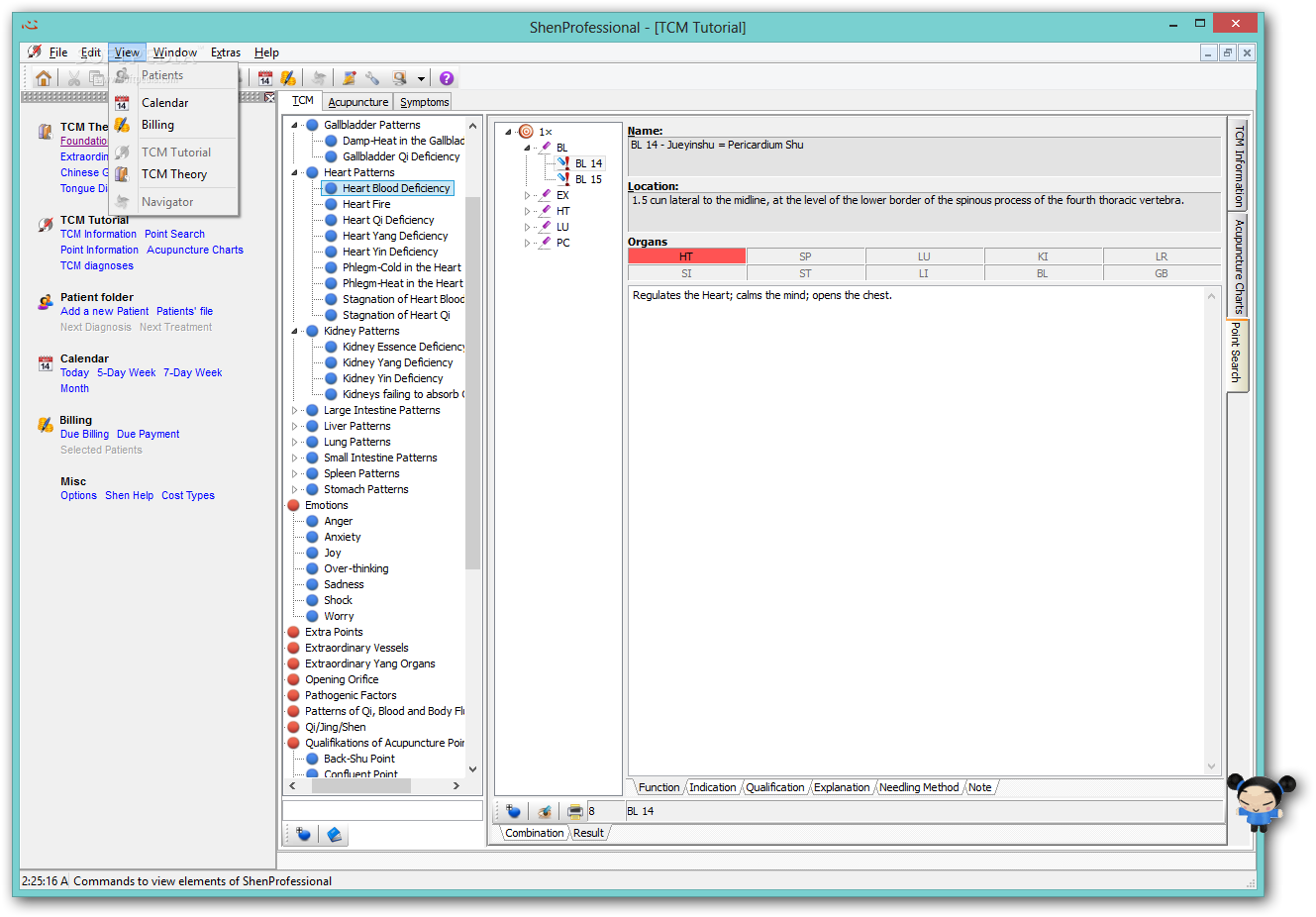
Task: Click the TCM Theory icon in the View menu
Action: [x=122, y=174]
